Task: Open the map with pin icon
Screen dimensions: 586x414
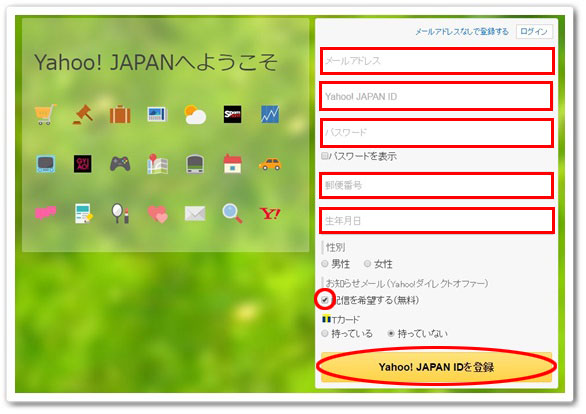Action: pos(157,164)
